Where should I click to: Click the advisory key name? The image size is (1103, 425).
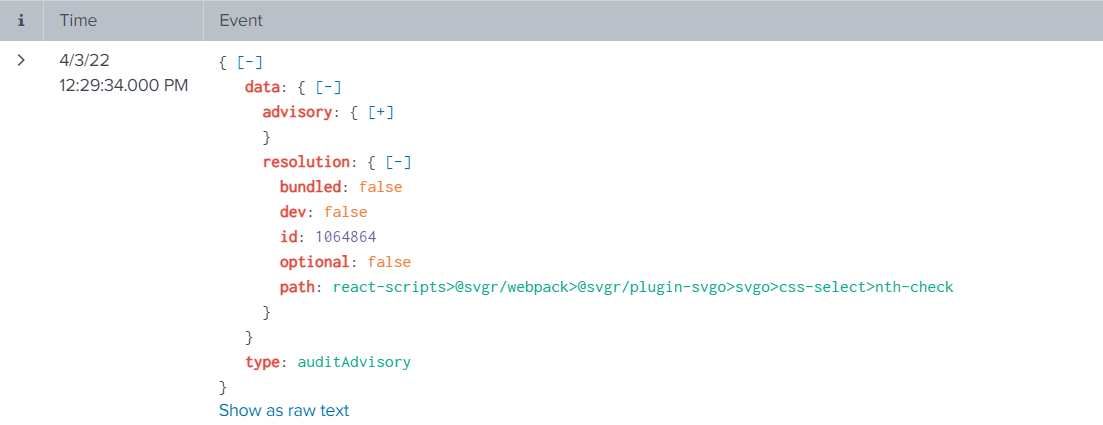[x=296, y=112]
